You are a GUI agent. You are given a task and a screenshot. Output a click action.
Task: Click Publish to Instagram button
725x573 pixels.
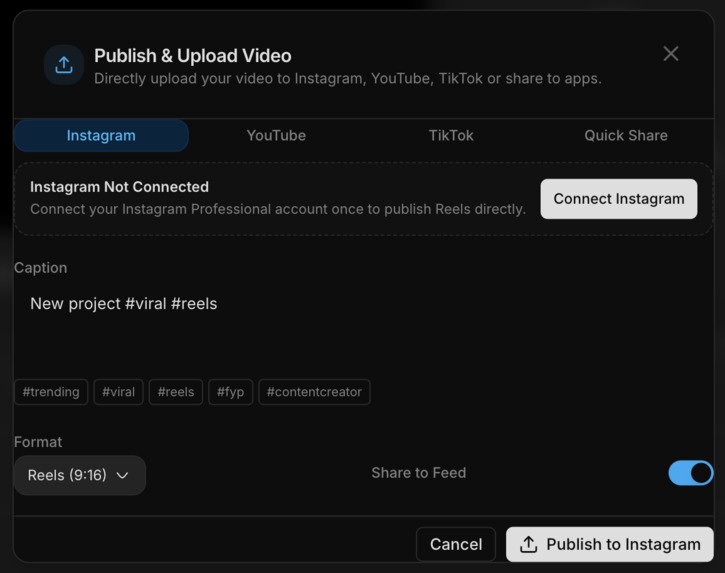pyautogui.click(x=610, y=544)
